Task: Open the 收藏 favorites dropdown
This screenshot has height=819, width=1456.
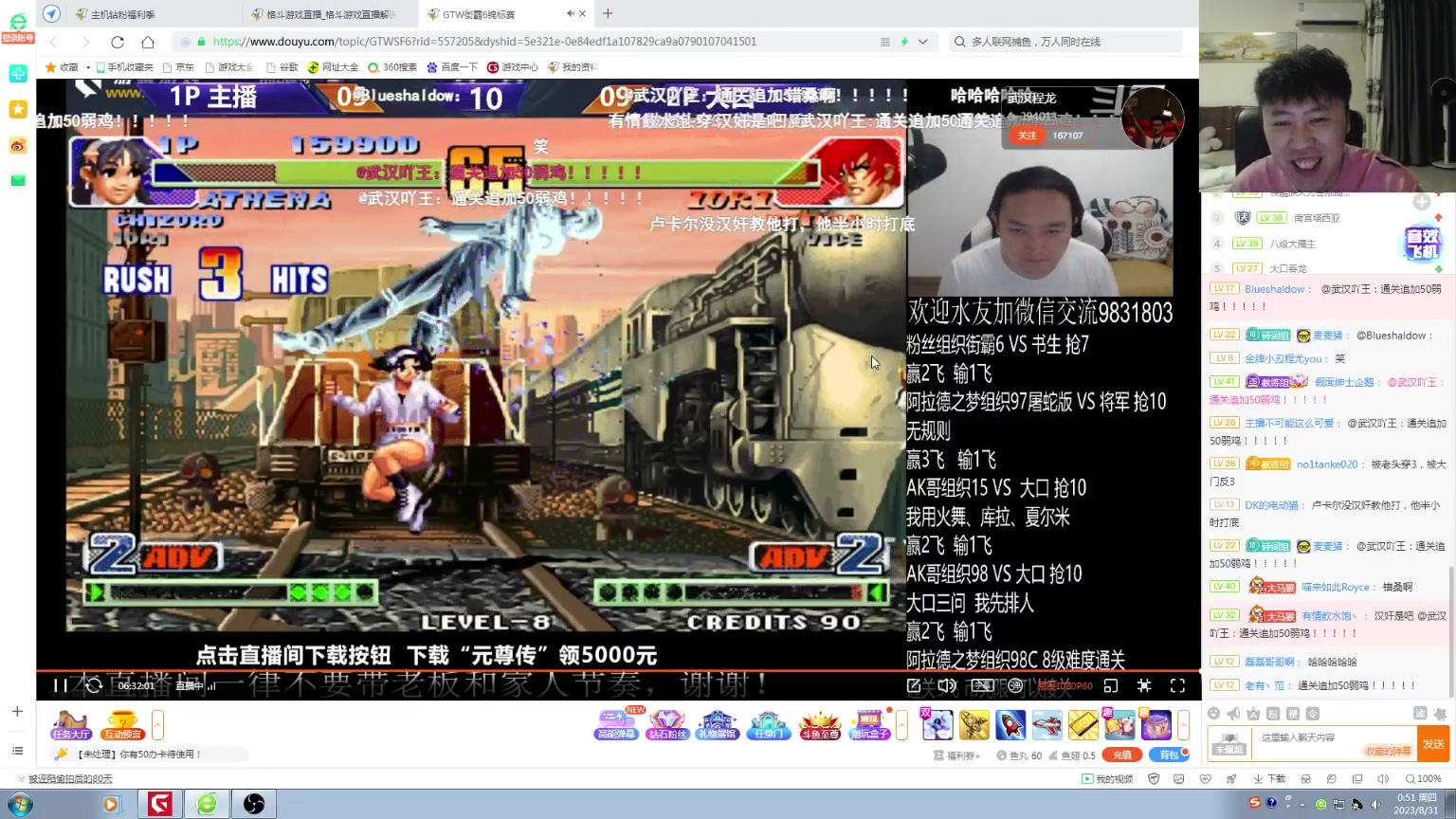Action: (x=68, y=67)
